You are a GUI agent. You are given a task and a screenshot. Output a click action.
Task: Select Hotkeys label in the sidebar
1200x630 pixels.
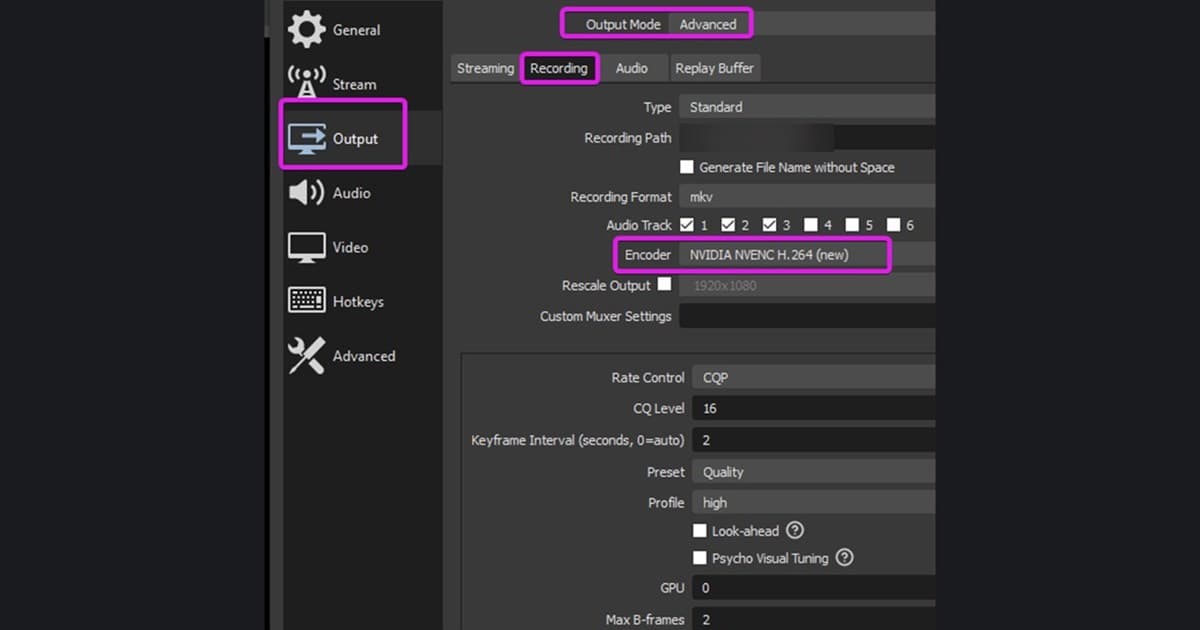[358, 301]
